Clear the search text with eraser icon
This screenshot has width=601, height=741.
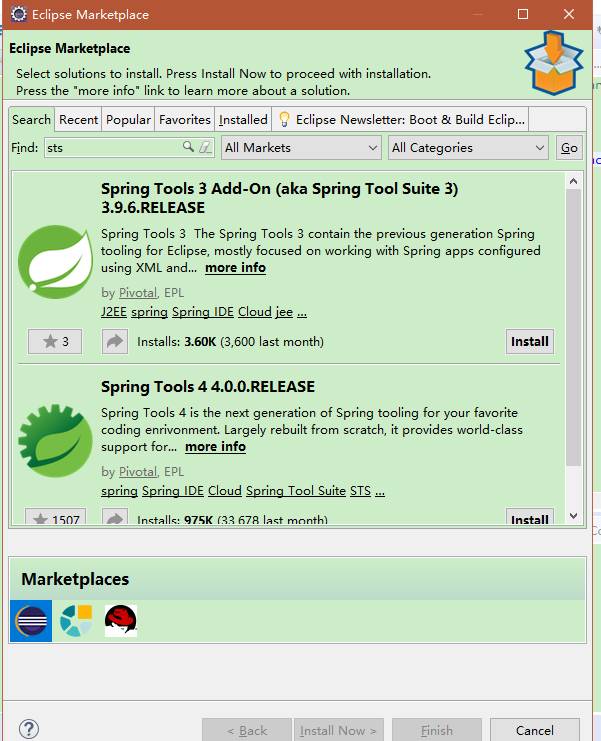tap(205, 147)
